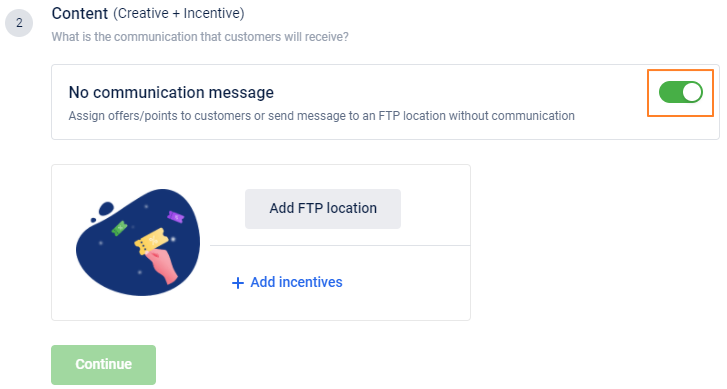This screenshot has width=727, height=389.
Task: Click the white knob of the green toggle
Action: click(x=692, y=92)
